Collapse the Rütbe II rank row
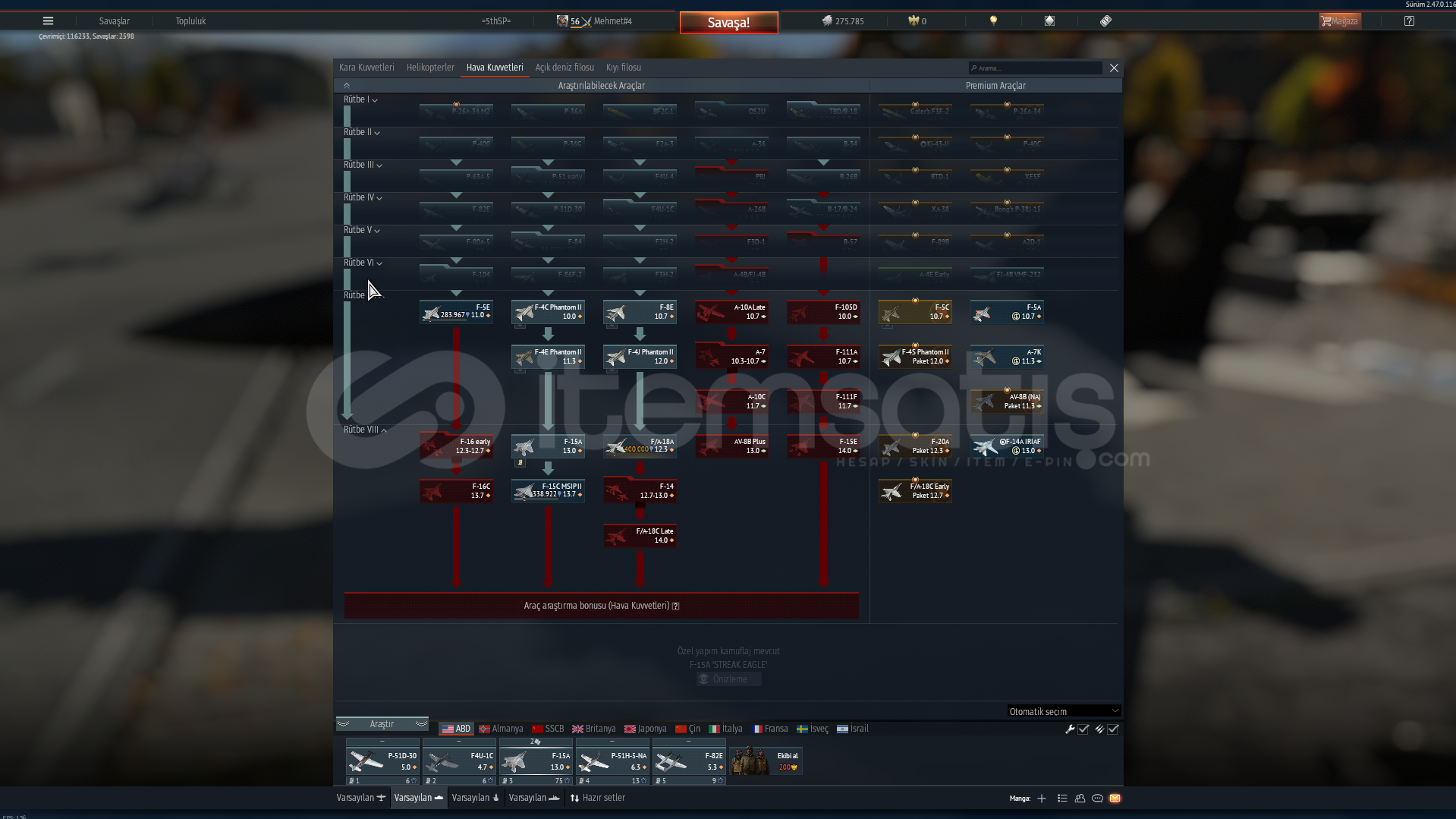1456x819 pixels. (362, 132)
